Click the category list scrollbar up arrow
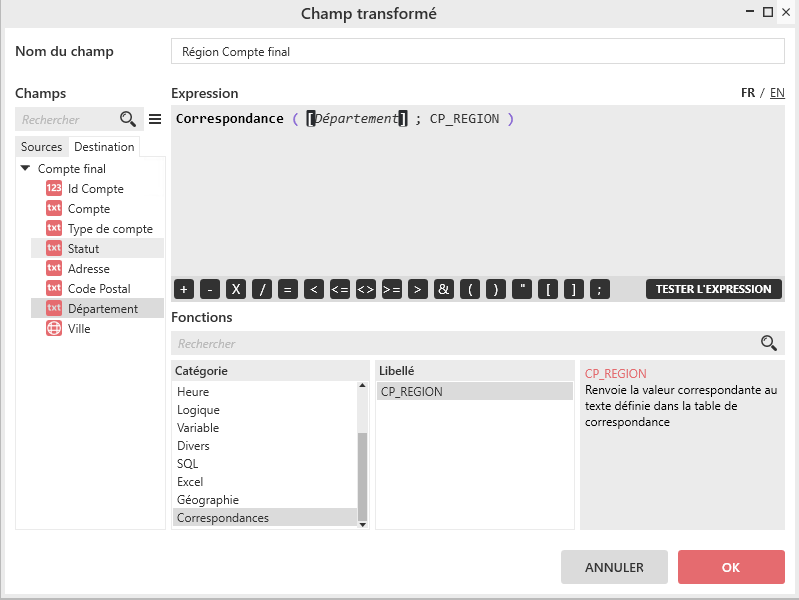 363,386
